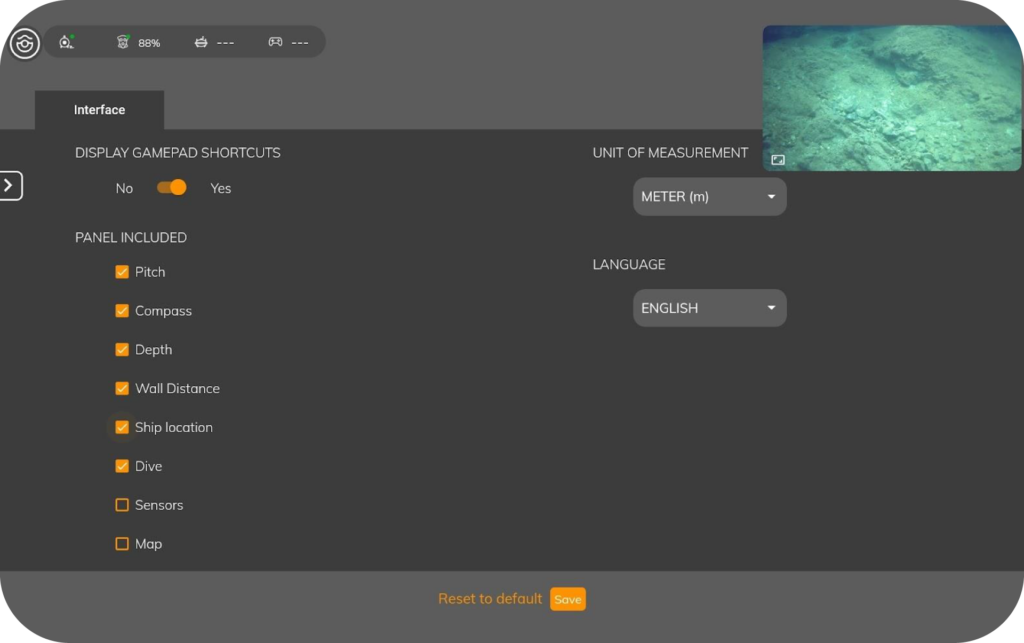
Task: Disable the Compass panel checkbox
Action: coord(122,310)
